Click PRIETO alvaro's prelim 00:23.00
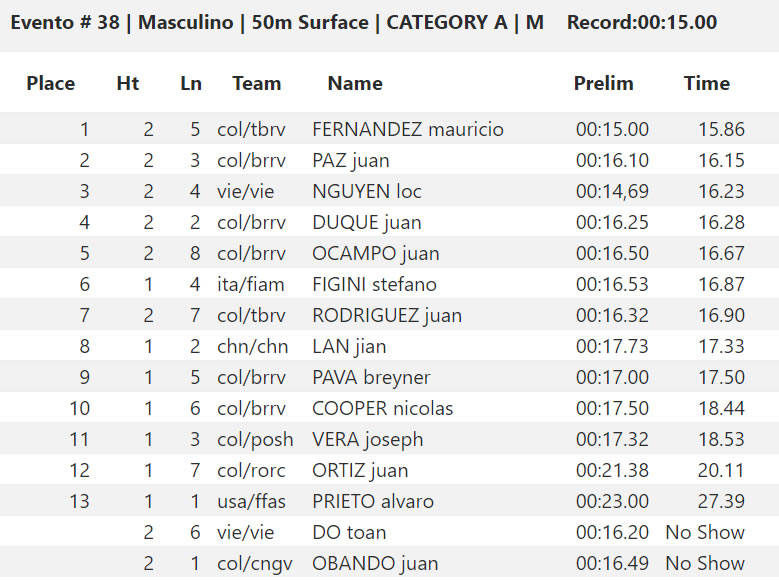This screenshot has height=580, width=779. (612, 501)
